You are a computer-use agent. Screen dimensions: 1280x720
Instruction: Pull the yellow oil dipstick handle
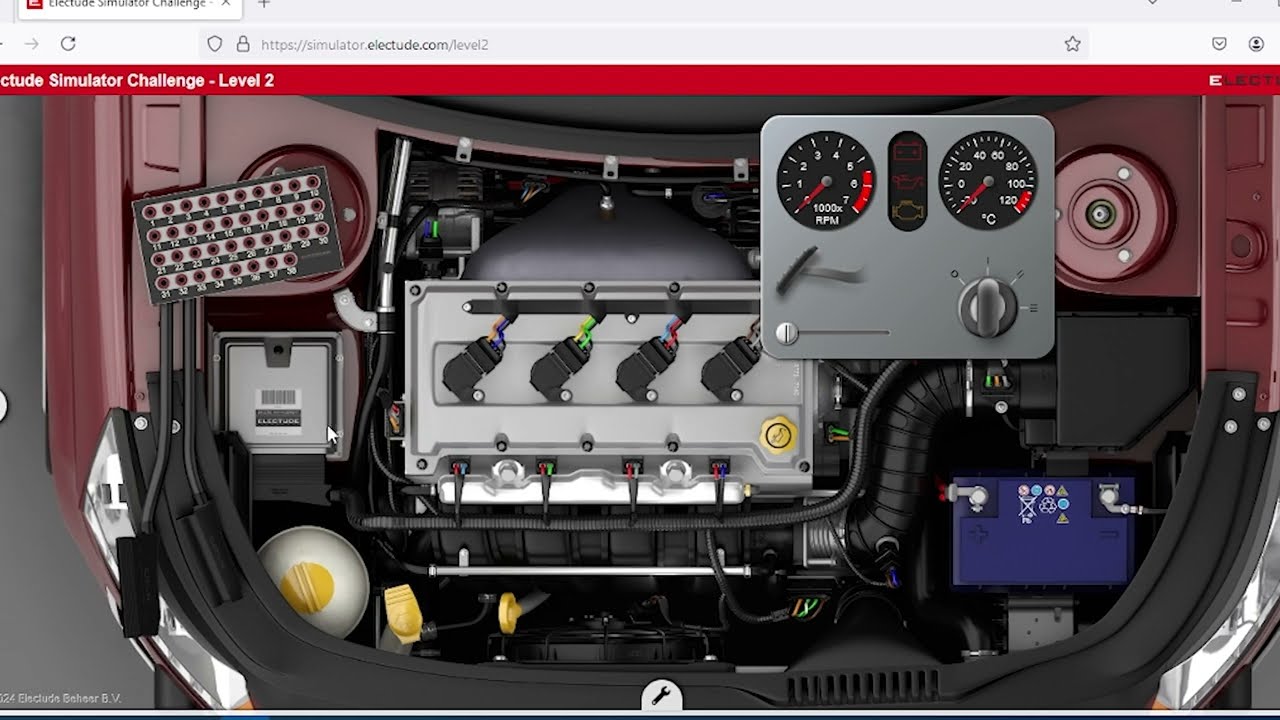coord(511,612)
